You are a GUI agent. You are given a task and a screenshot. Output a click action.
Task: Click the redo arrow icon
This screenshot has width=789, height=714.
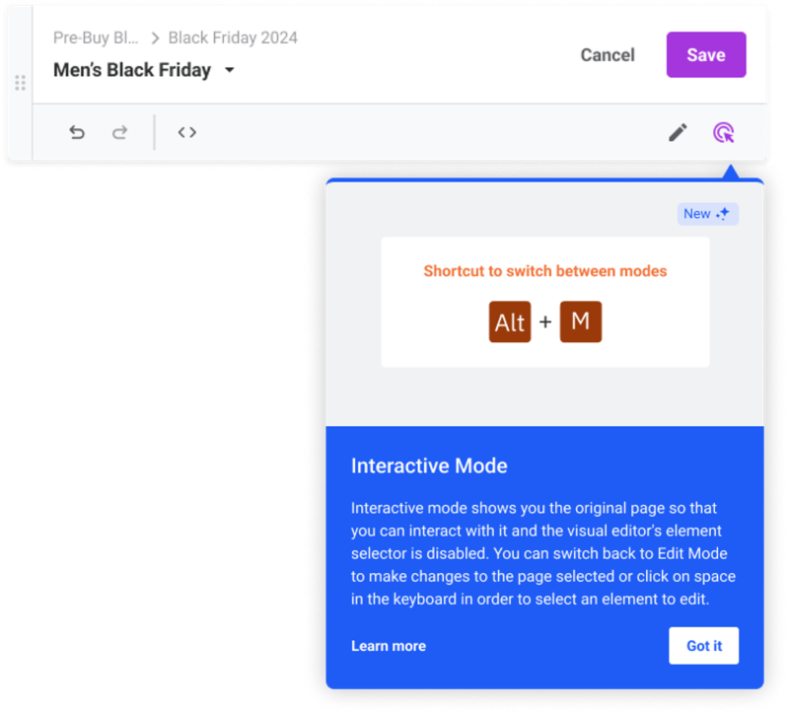coord(120,132)
